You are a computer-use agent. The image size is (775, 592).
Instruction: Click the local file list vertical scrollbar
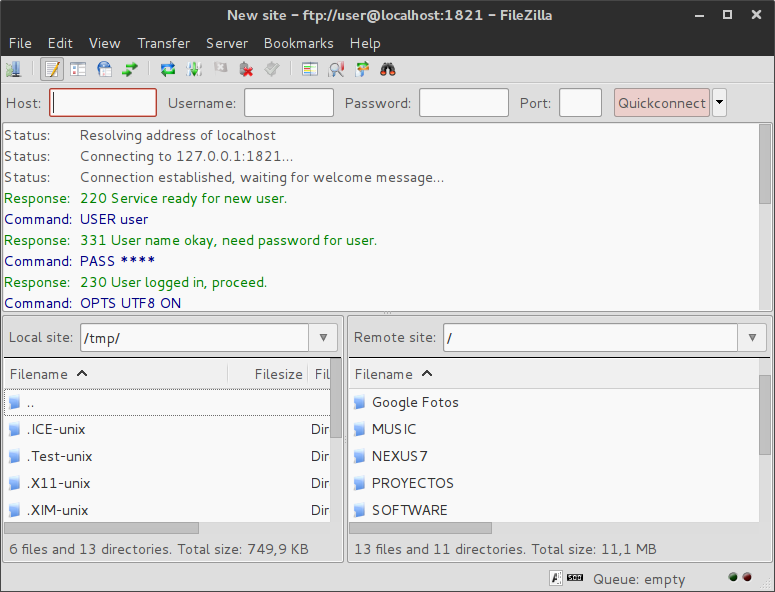click(x=336, y=398)
